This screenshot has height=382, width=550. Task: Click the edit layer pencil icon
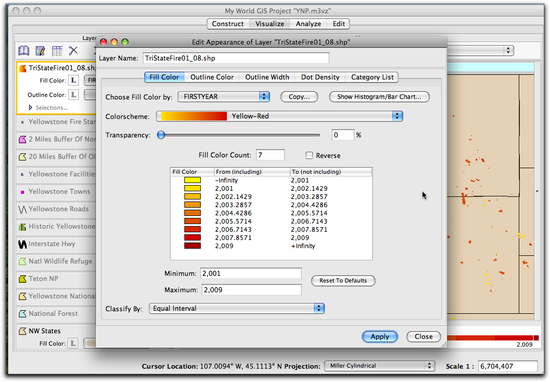40,51
